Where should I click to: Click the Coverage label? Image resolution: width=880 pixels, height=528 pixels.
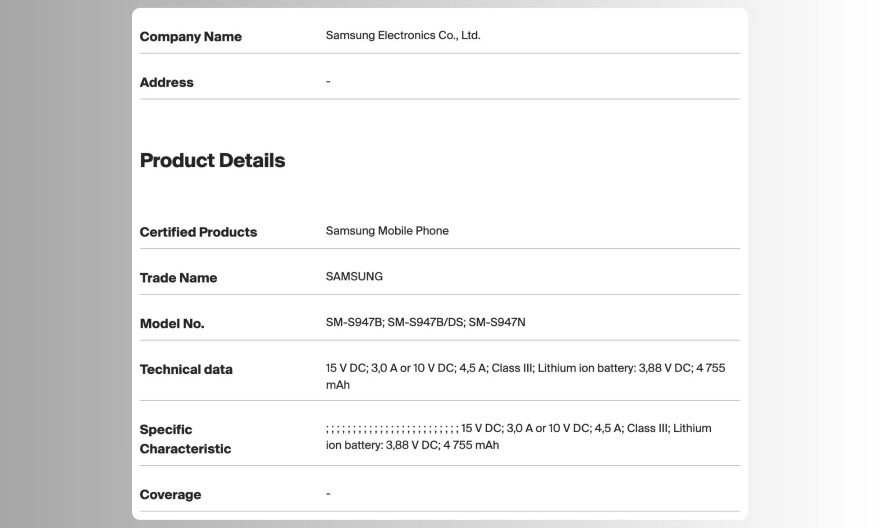click(x=170, y=495)
